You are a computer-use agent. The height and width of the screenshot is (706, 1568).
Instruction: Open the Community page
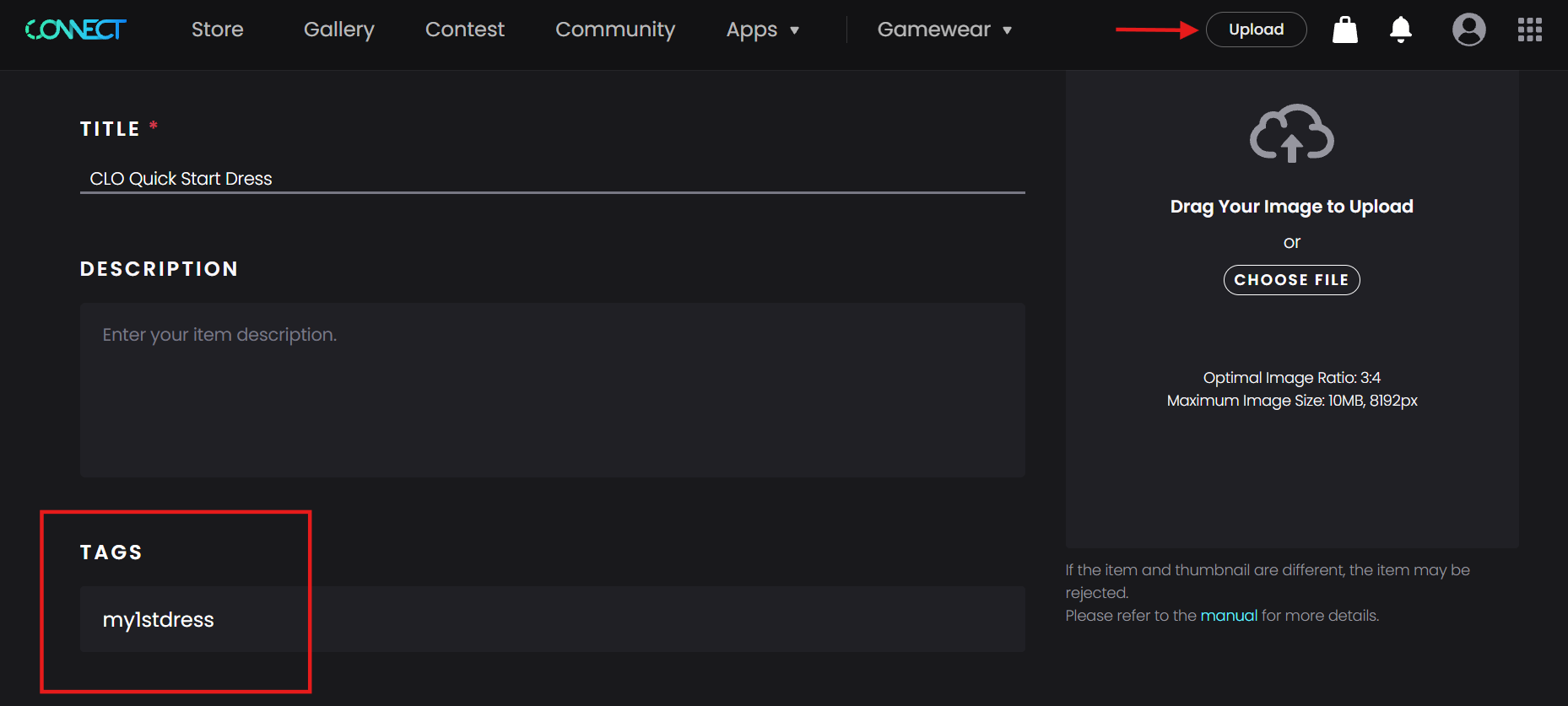(x=615, y=30)
